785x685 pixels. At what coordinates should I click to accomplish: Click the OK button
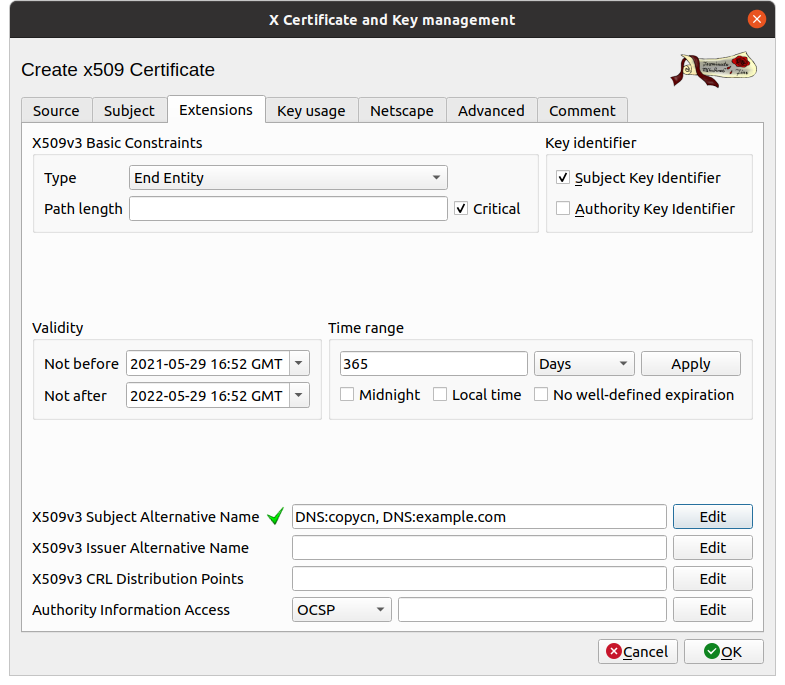[x=723, y=652]
